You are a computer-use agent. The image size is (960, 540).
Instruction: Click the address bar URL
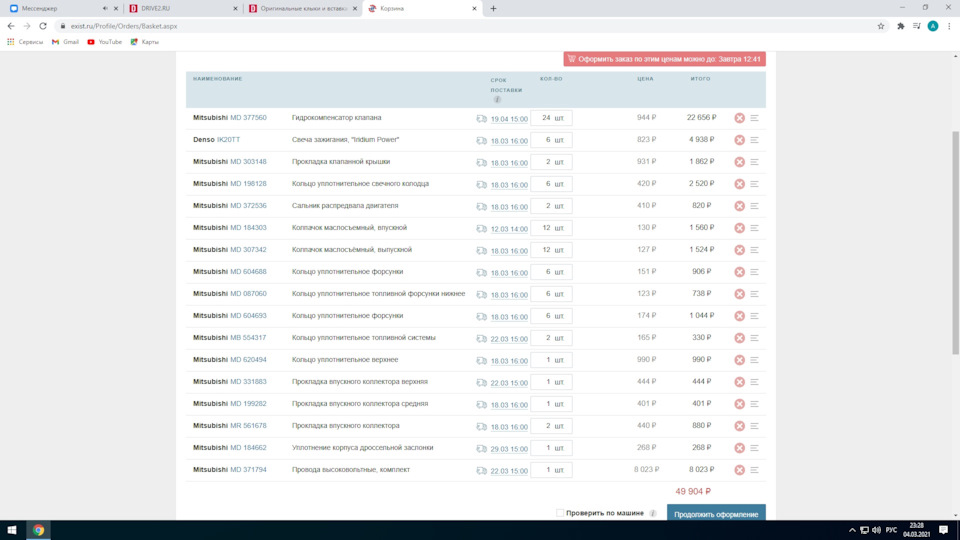(x=124, y=26)
